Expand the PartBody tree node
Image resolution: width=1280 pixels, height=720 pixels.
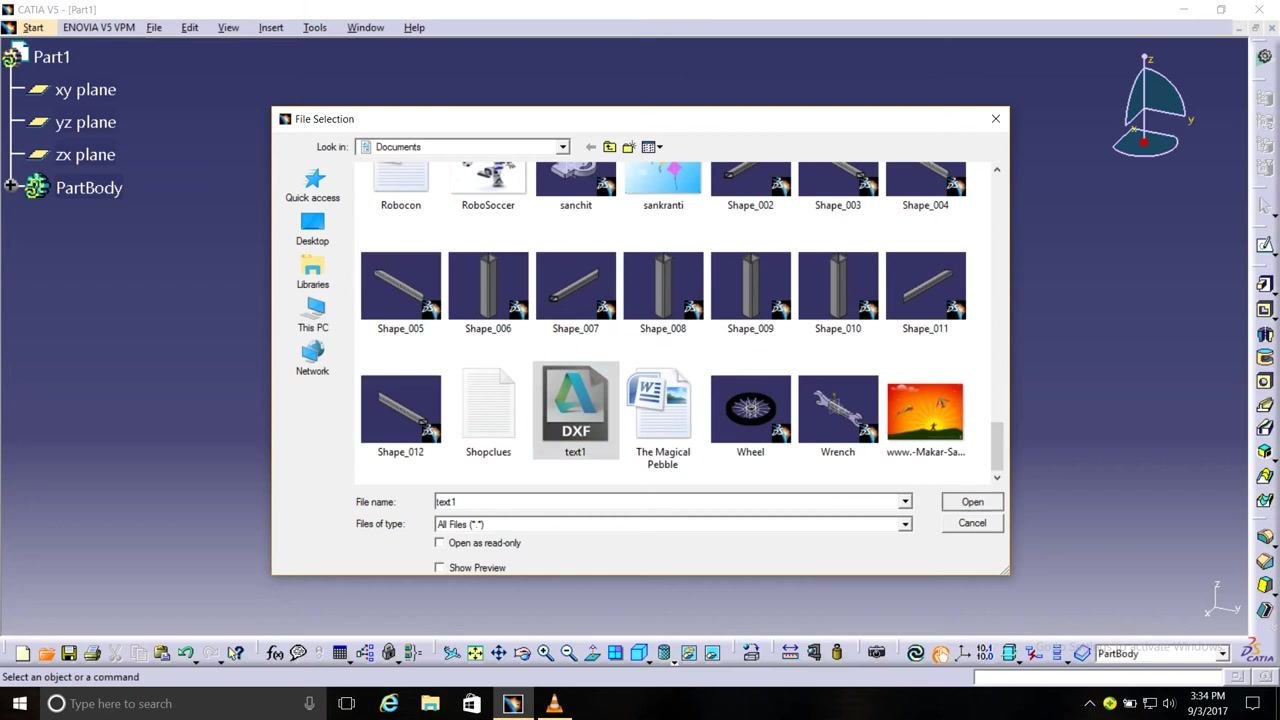coord(10,187)
